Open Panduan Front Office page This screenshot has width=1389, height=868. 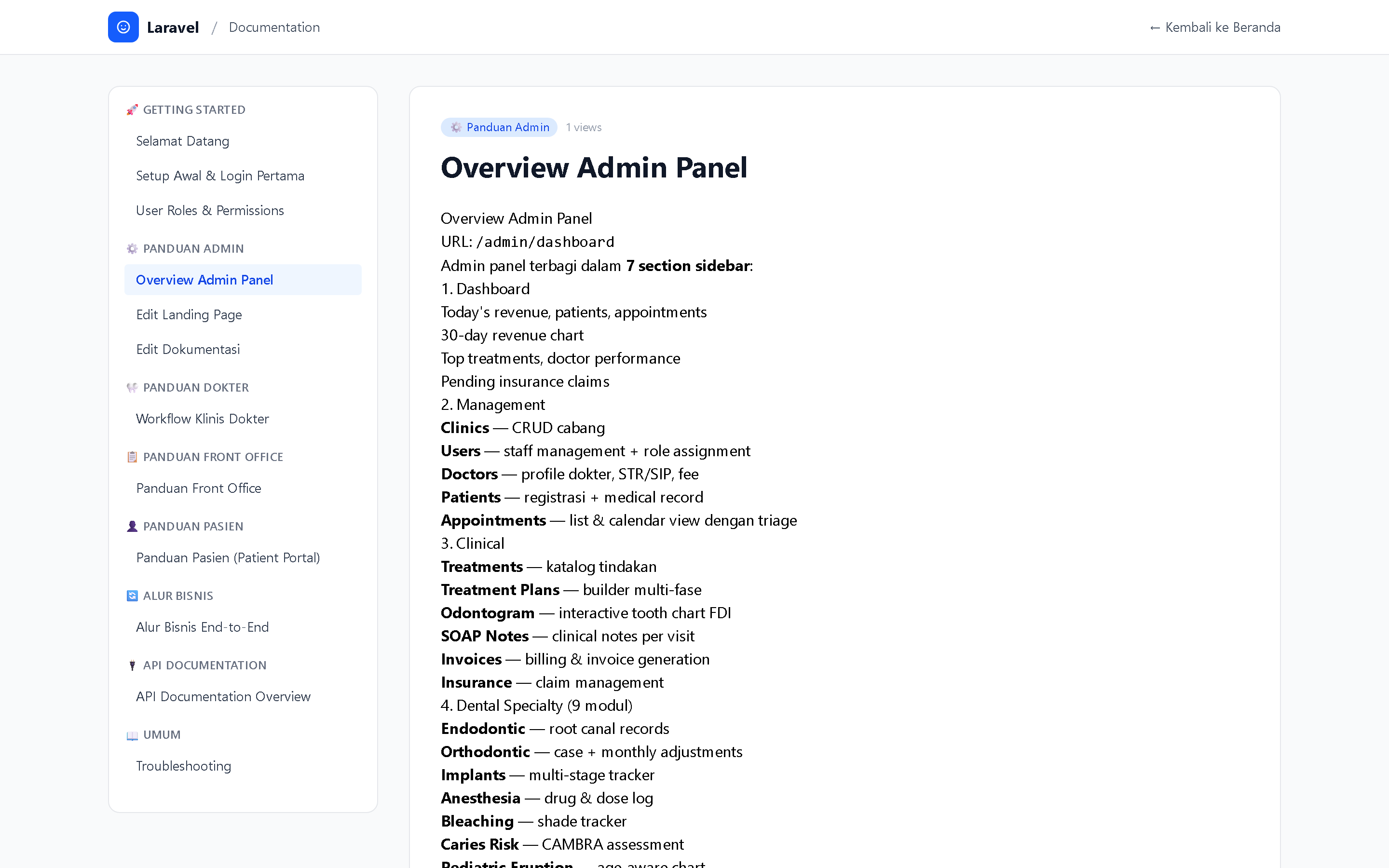243,488
